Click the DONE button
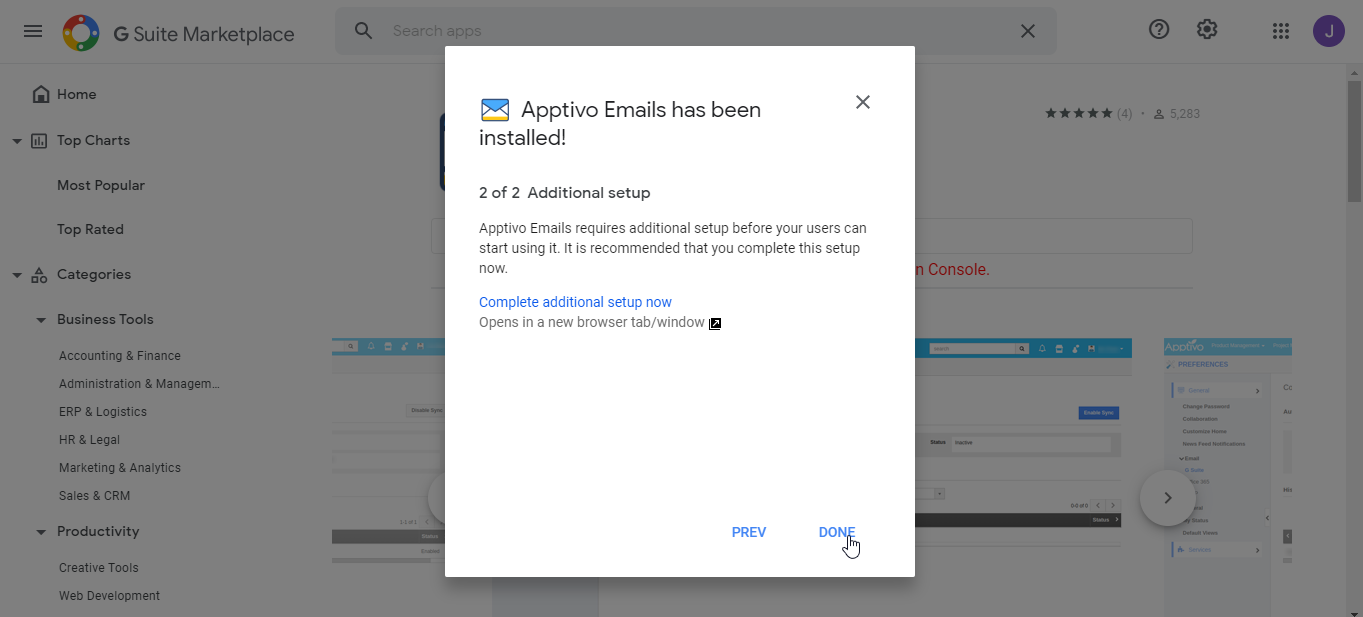 837,532
